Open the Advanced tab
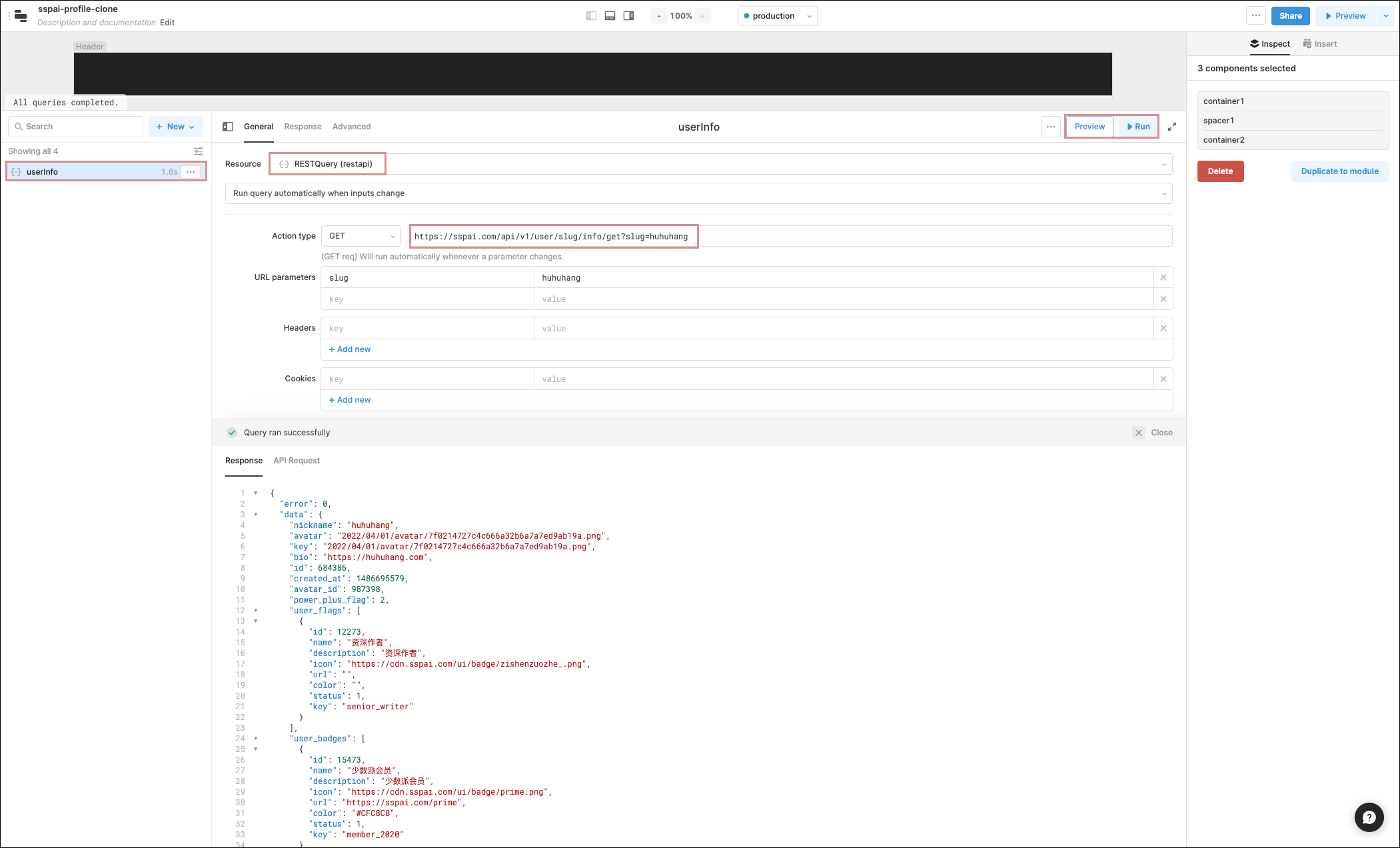The width and height of the screenshot is (1400, 848). (x=351, y=127)
